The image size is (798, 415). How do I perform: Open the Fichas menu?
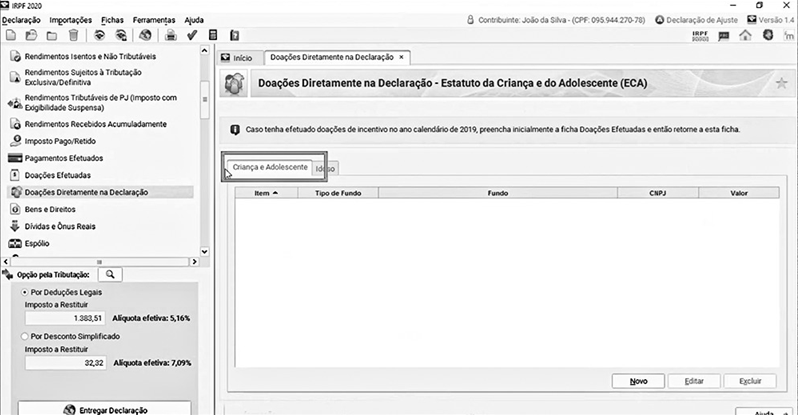pyautogui.click(x=112, y=20)
